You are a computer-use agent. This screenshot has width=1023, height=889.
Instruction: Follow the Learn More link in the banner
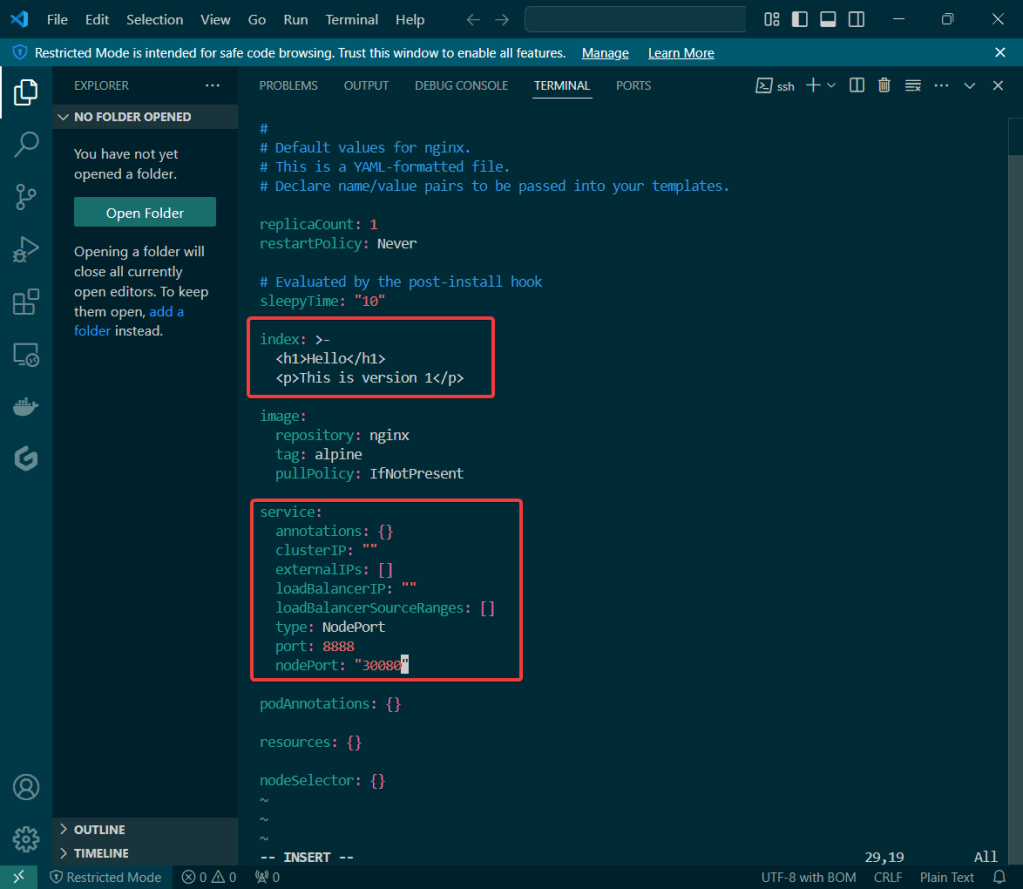coord(681,53)
